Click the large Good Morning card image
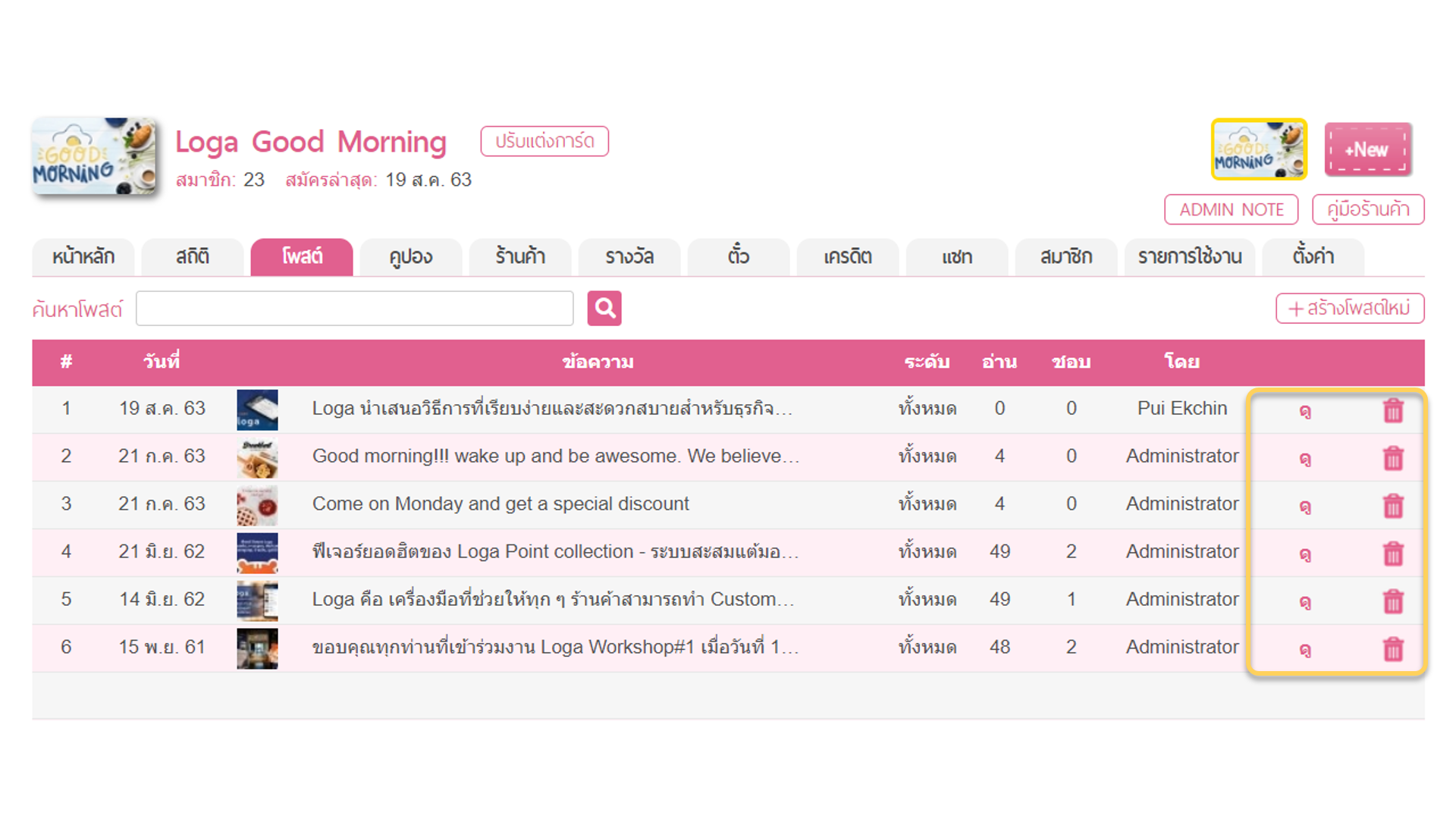Screen dimensions: 1456x819 tap(94, 156)
